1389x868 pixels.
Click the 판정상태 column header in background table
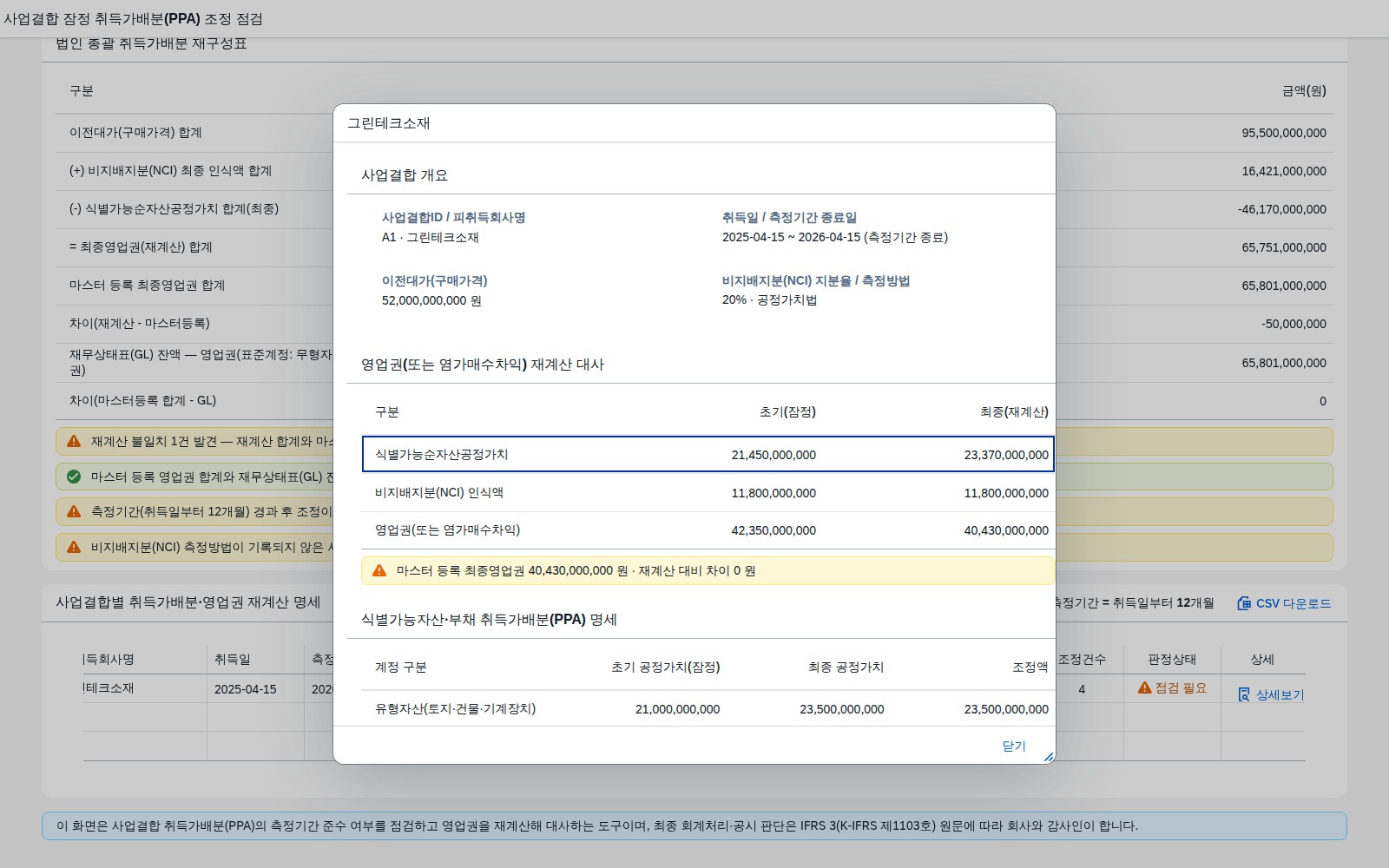pyautogui.click(x=1172, y=660)
